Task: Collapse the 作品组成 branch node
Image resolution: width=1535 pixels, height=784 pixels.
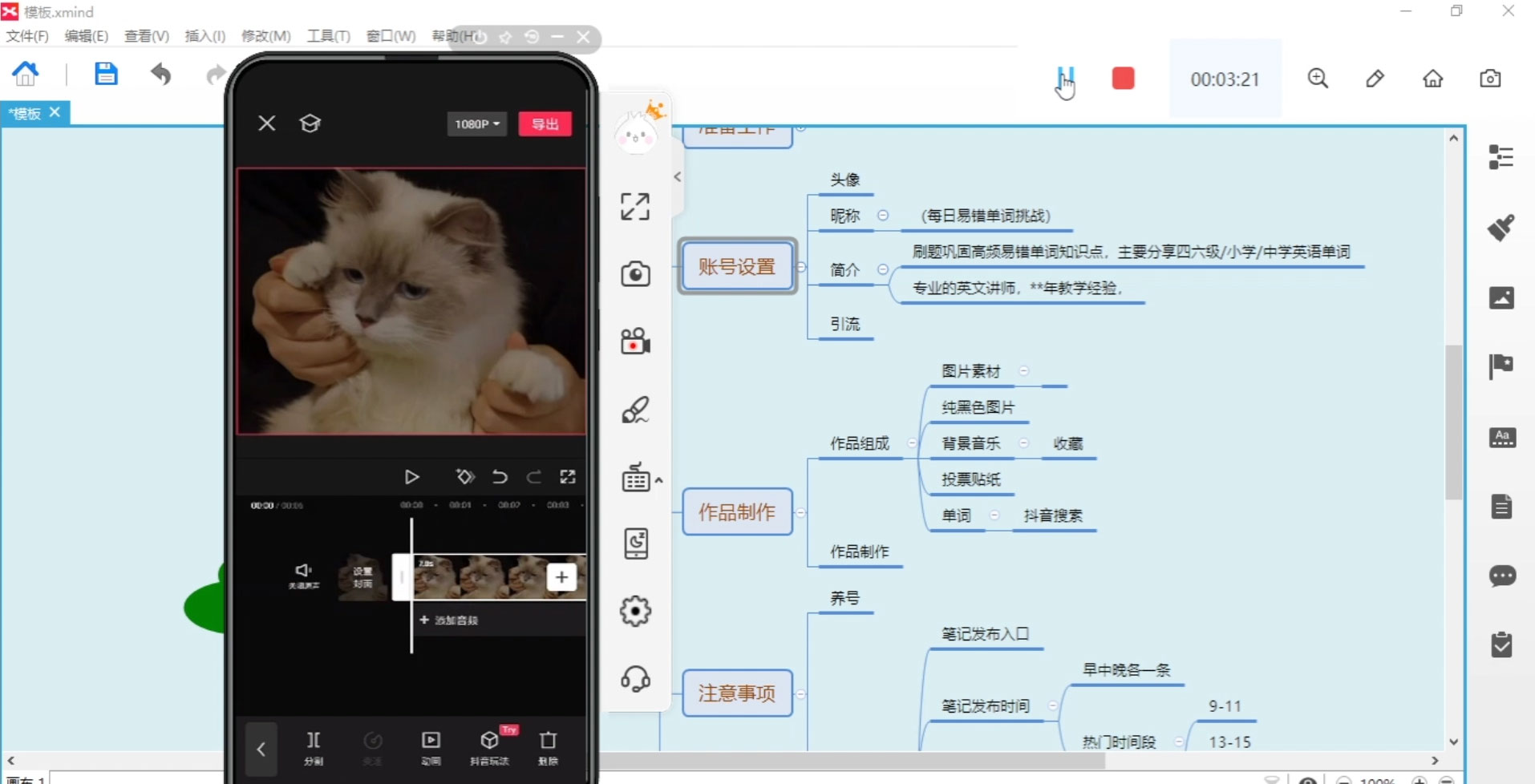Action: pyautogui.click(x=912, y=443)
